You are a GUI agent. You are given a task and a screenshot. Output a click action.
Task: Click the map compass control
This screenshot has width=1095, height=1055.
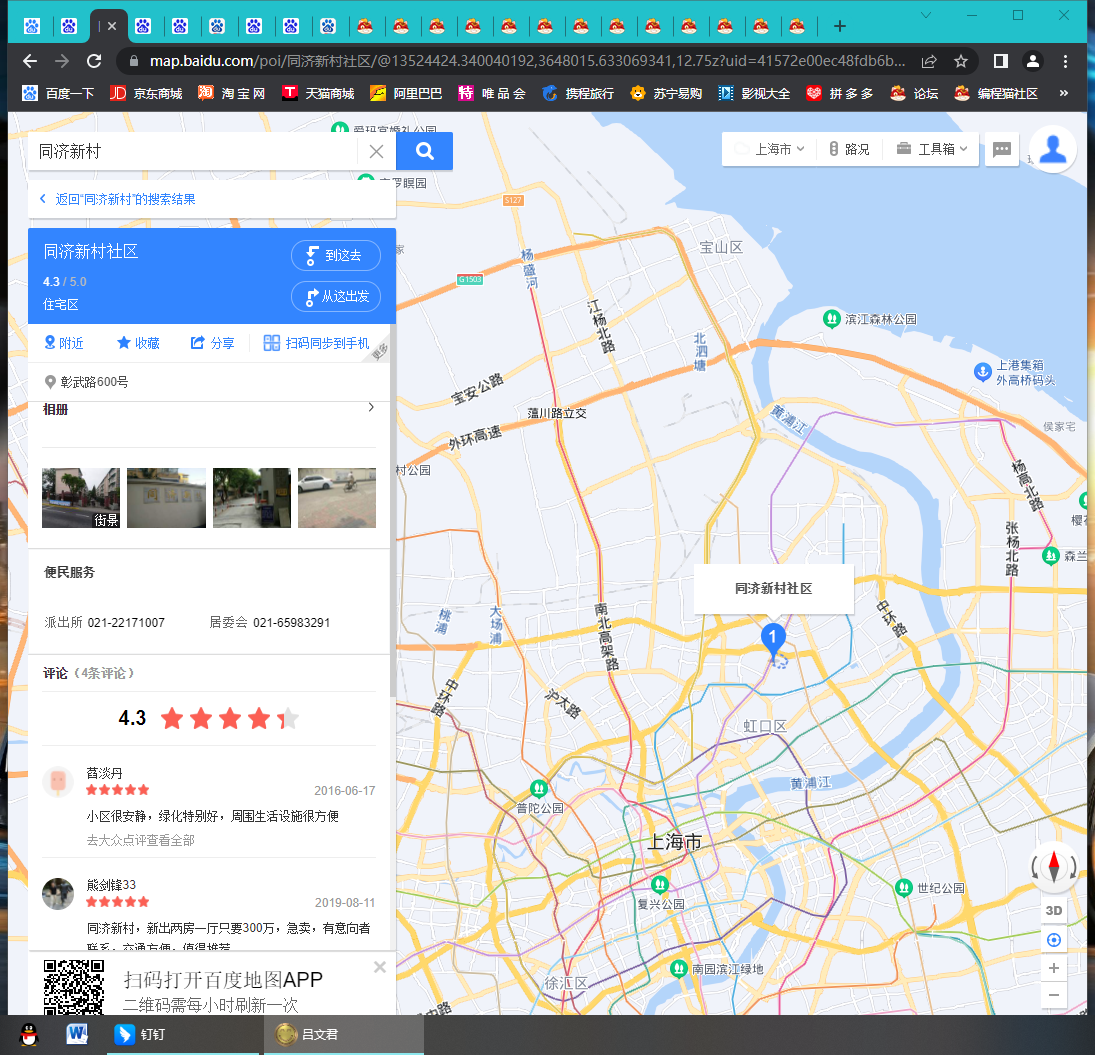[1054, 866]
